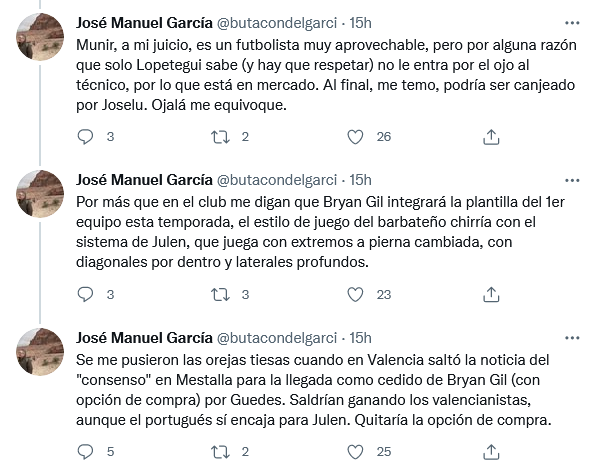Retweet the tweet about Mestalla consensus

(220, 452)
